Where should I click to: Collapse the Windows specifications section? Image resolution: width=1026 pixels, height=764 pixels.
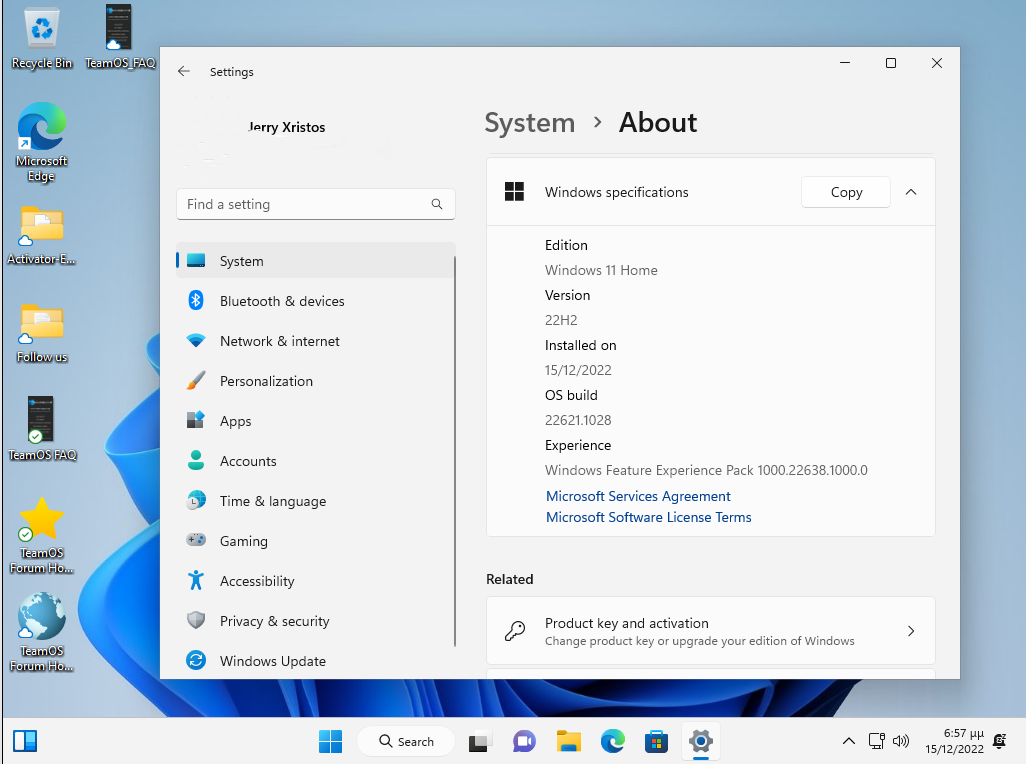tap(911, 192)
